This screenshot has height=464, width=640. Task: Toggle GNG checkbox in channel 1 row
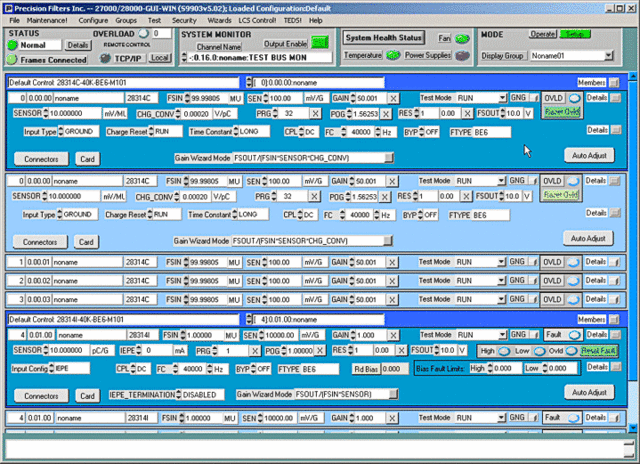[x=534, y=262]
